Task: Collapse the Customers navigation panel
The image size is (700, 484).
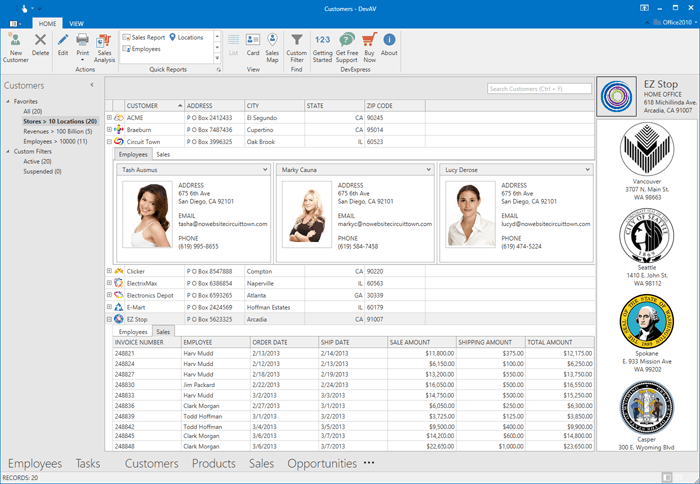Action: [x=92, y=86]
